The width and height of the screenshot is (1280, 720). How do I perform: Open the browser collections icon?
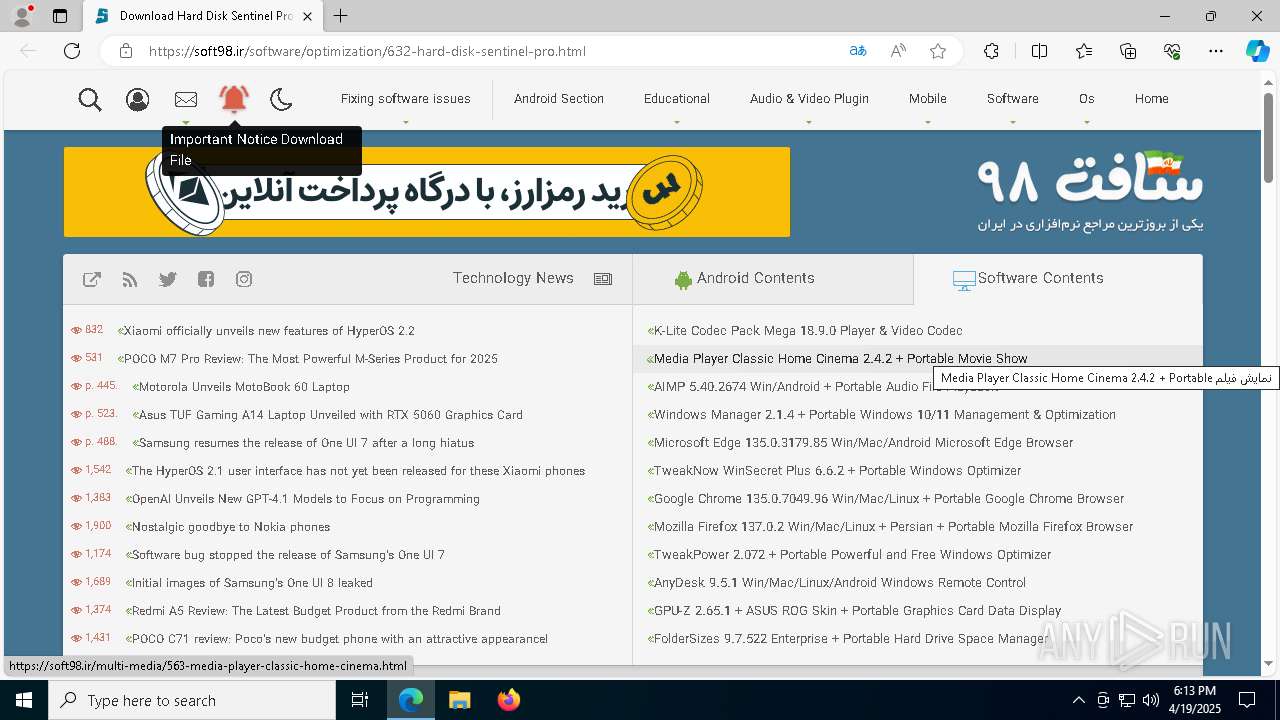click(x=1128, y=51)
